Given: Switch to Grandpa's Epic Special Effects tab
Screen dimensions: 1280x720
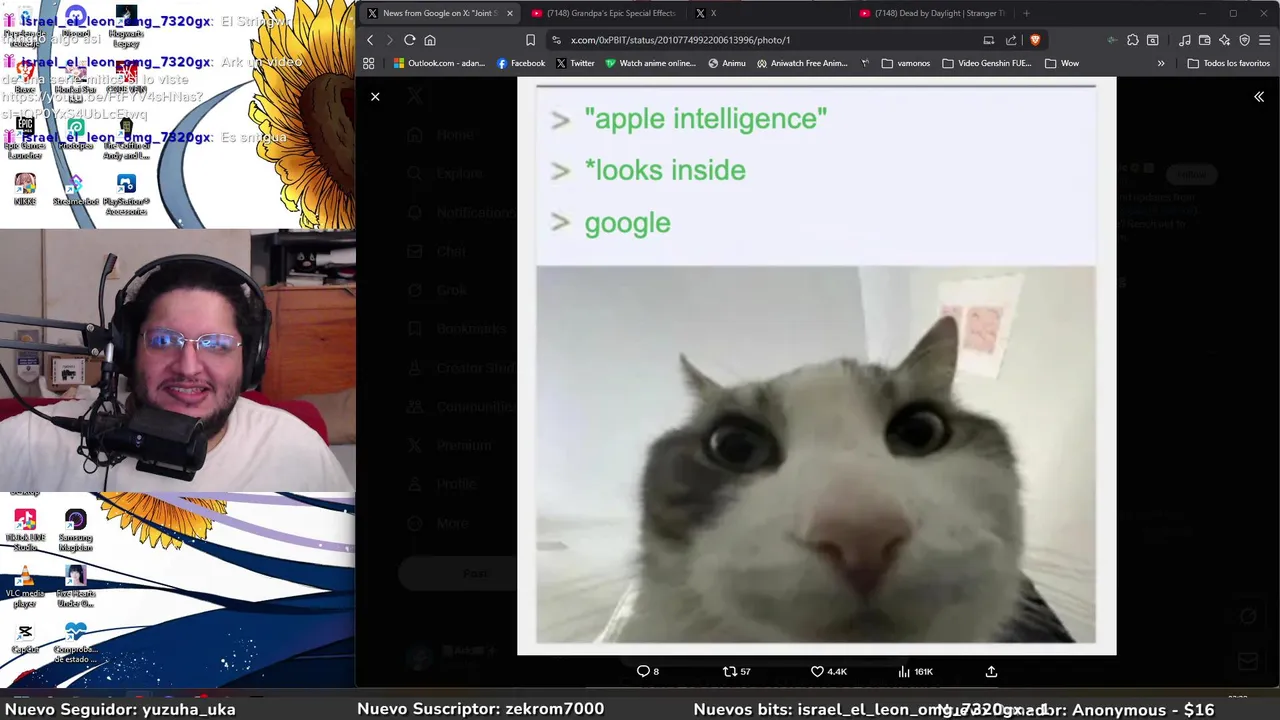Looking at the screenshot, I should point(605,13).
